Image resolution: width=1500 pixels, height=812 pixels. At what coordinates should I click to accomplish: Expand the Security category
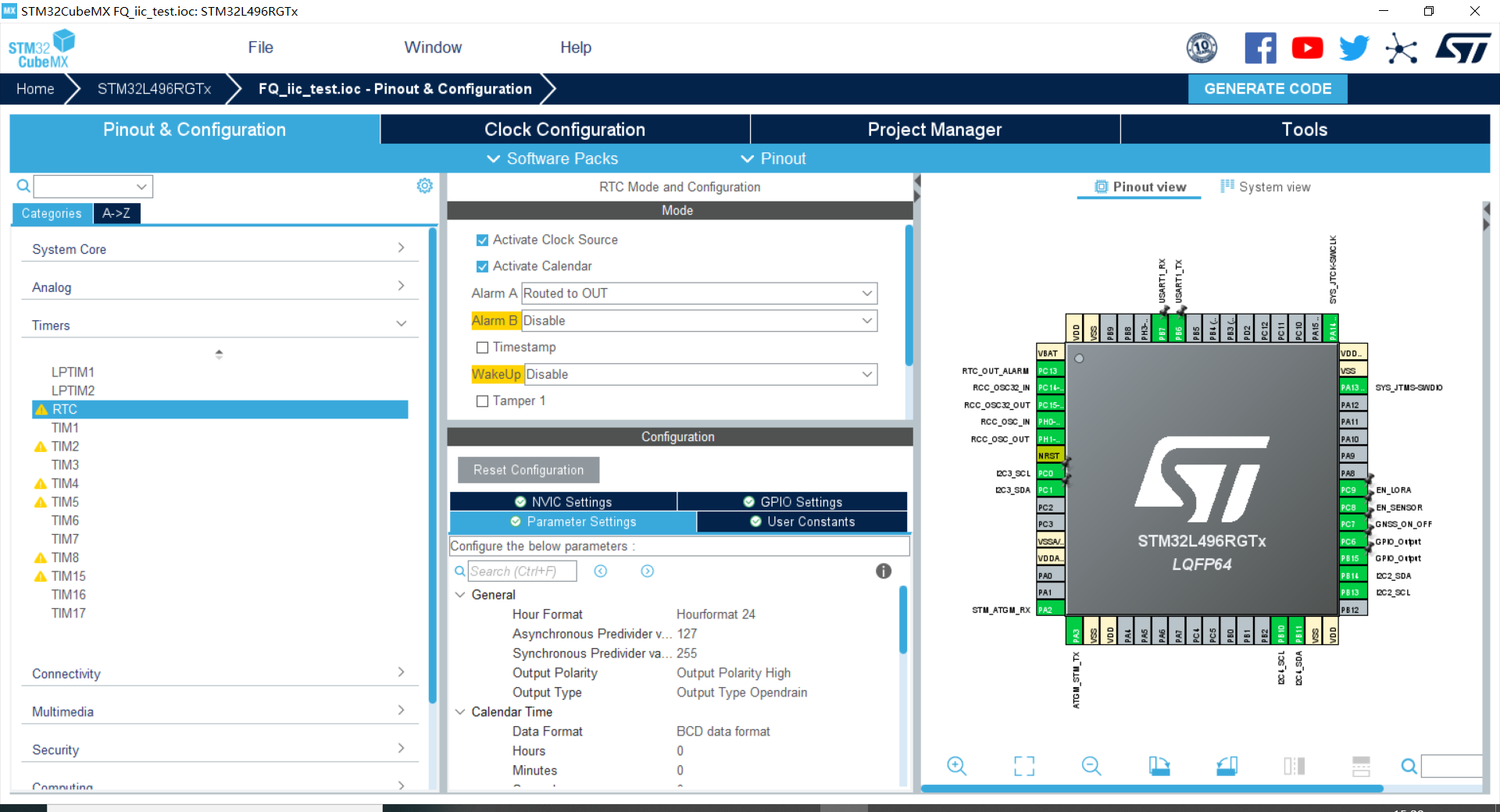click(219, 750)
